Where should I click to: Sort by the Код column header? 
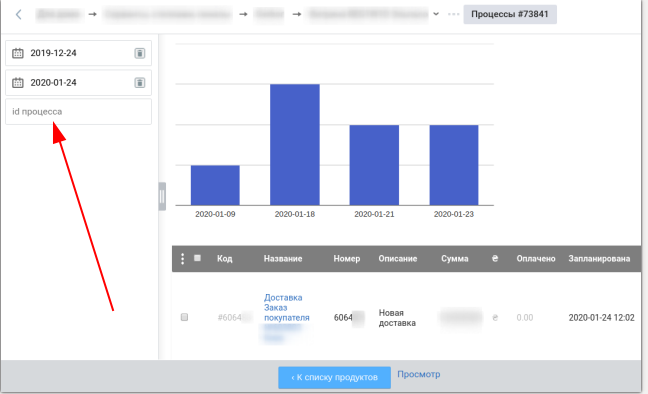[x=224, y=259]
